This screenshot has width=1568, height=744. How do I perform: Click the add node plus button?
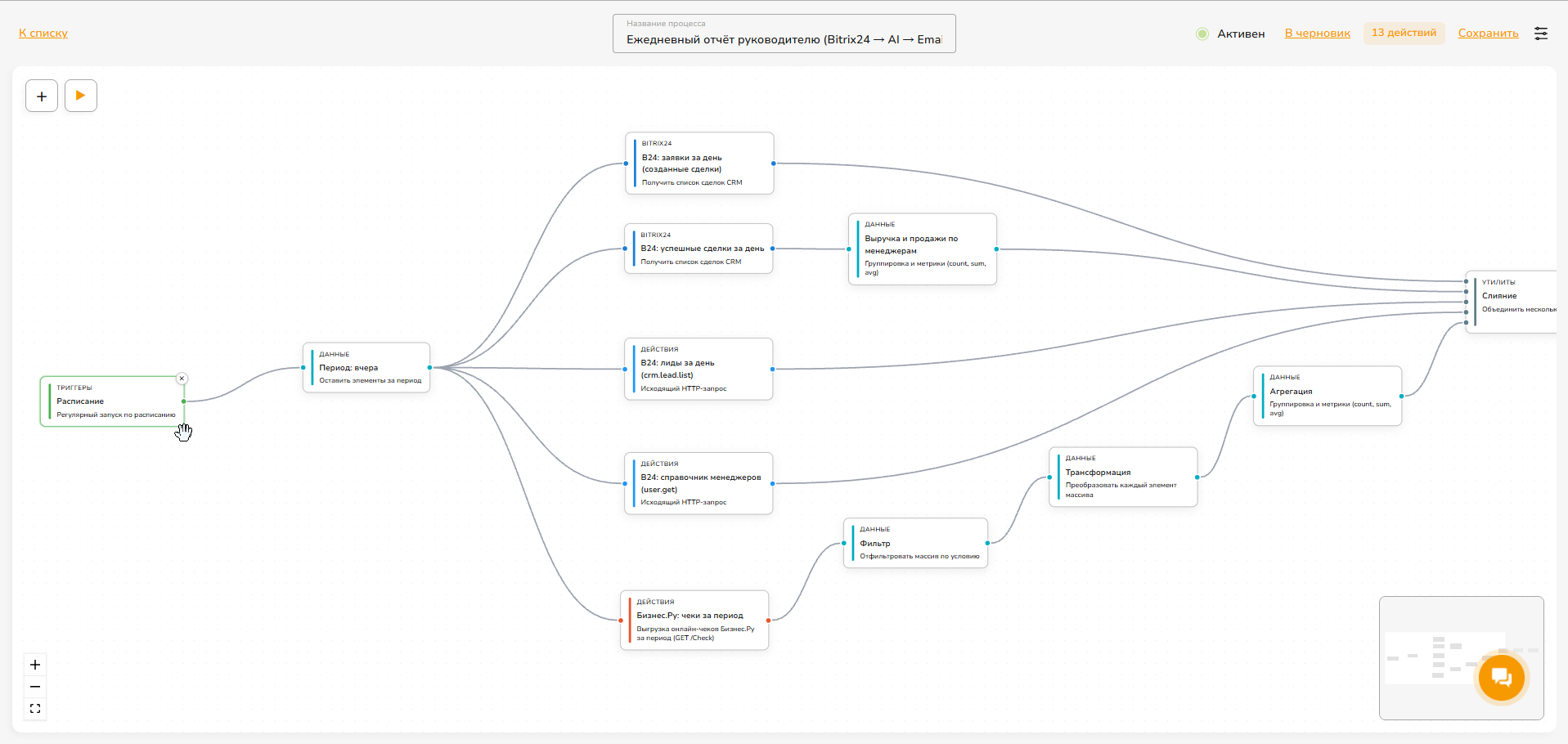click(42, 96)
